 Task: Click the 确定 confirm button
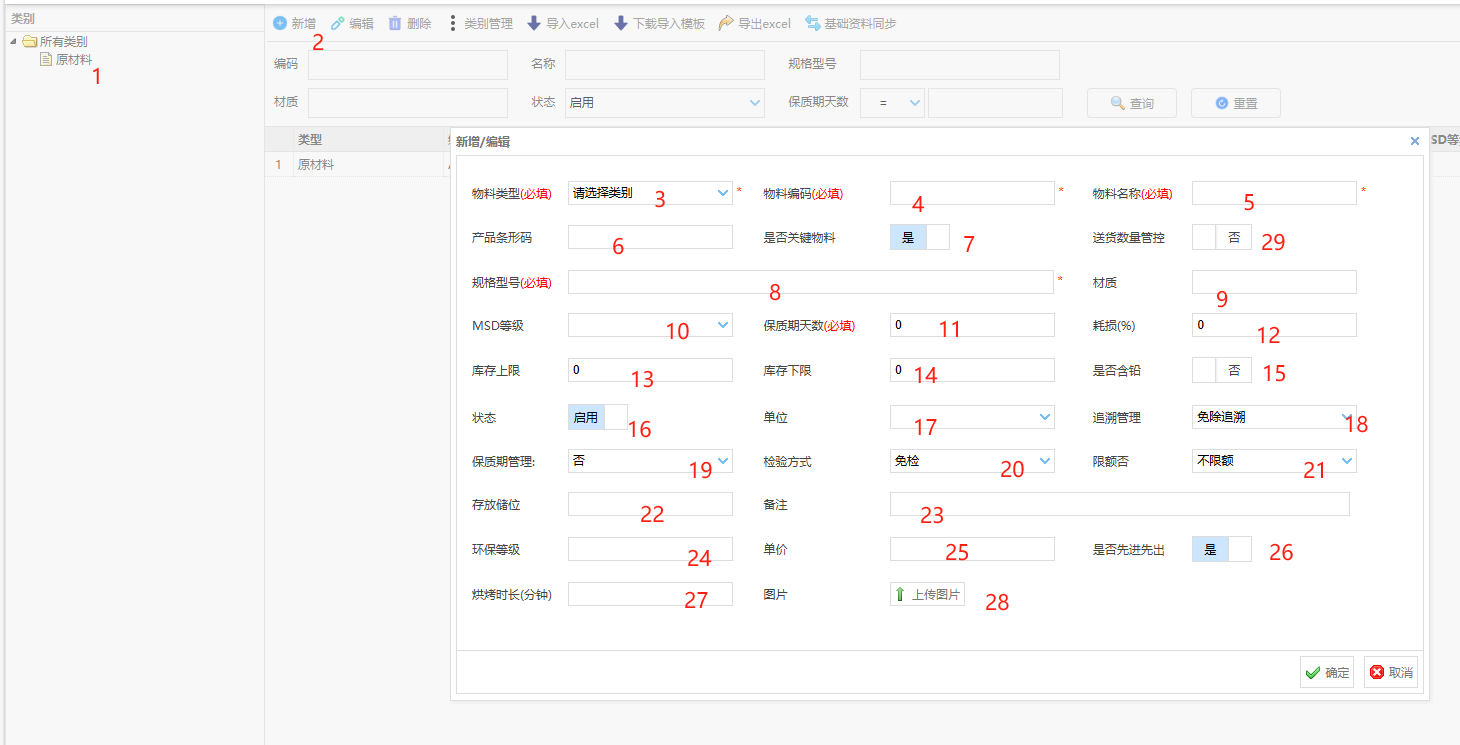tap(1327, 673)
